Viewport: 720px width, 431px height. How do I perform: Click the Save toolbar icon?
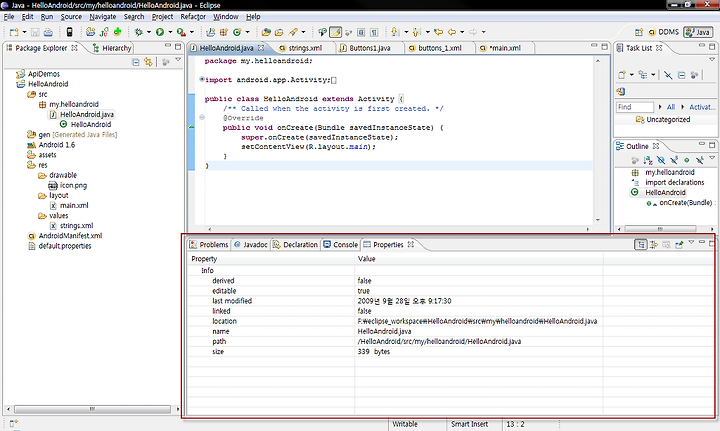tap(35, 32)
